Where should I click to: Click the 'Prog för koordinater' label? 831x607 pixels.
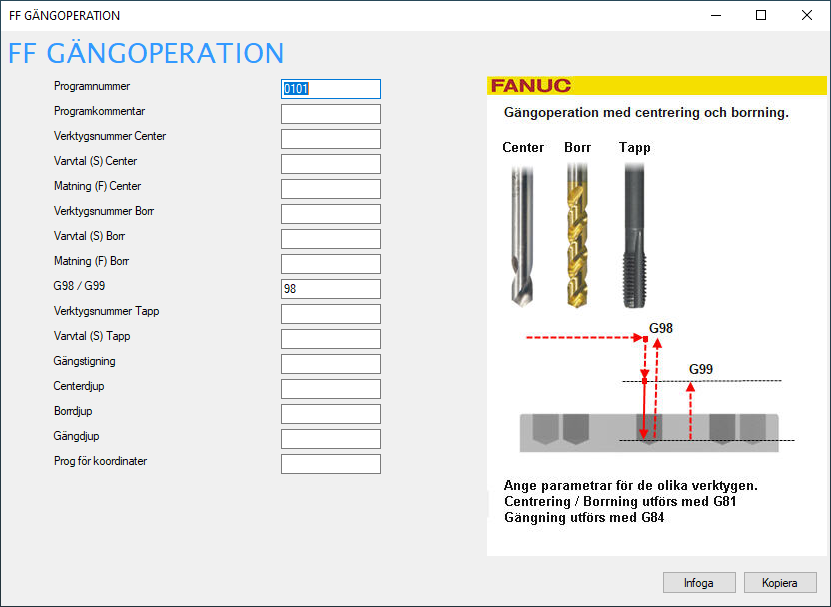tap(100, 461)
